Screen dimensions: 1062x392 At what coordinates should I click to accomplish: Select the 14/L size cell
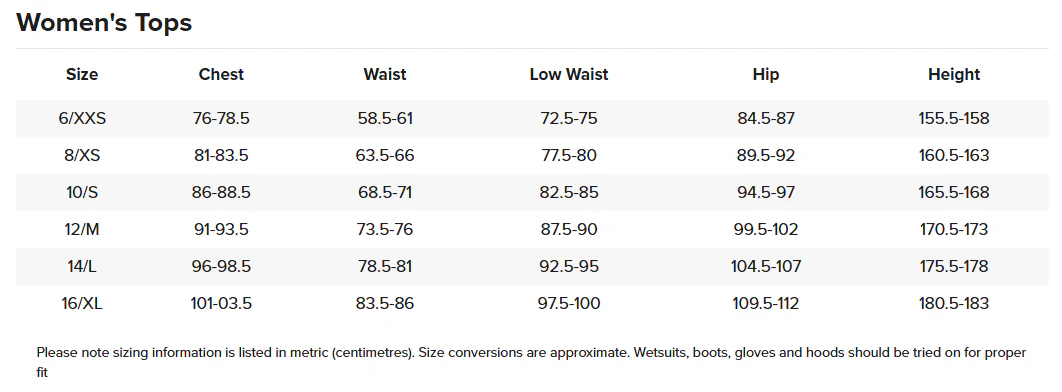(x=82, y=266)
